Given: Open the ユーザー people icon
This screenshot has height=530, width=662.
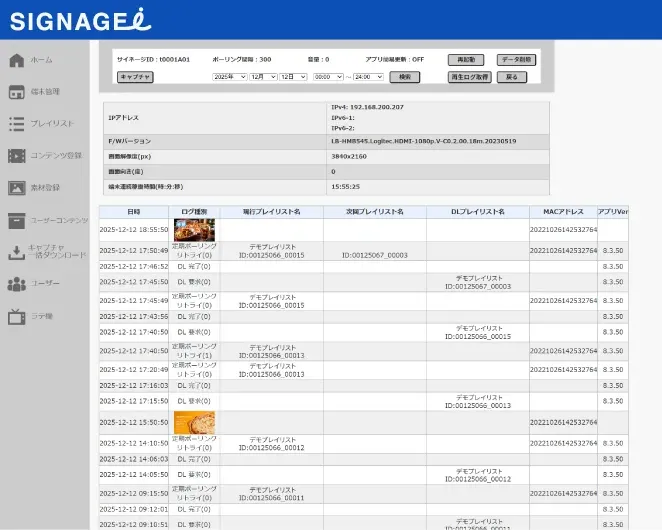Looking at the screenshot, I should click(x=16, y=284).
